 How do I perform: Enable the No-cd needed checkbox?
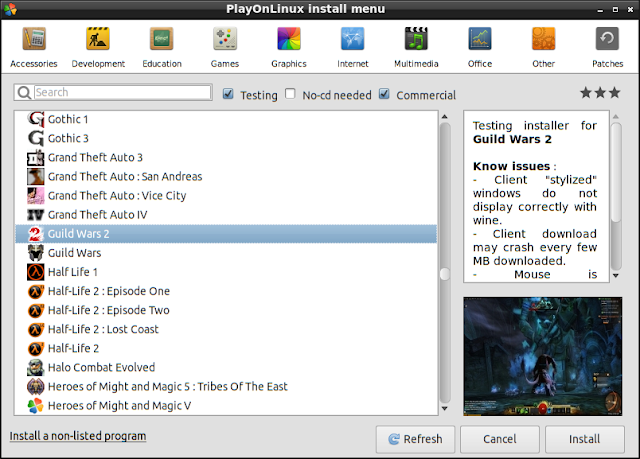point(290,94)
